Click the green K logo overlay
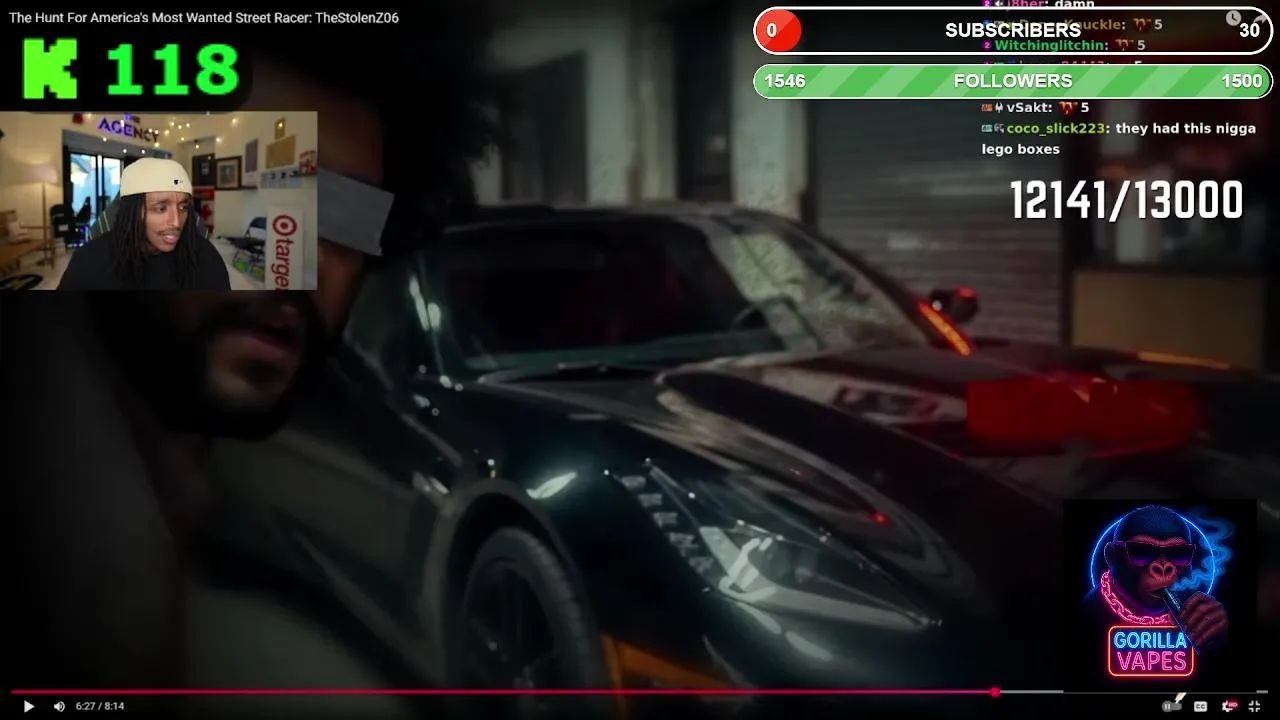 [50, 68]
